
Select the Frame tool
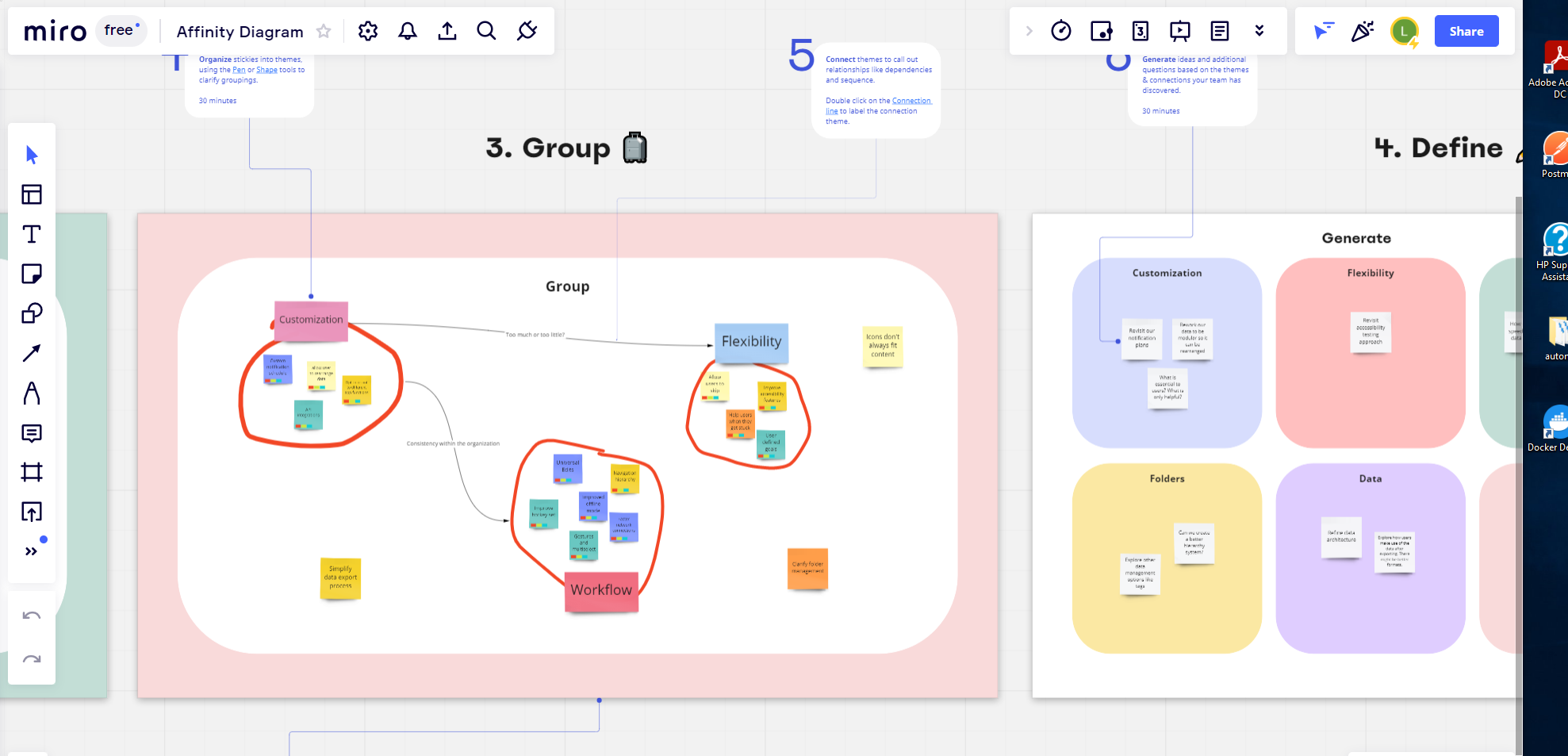coord(32,472)
